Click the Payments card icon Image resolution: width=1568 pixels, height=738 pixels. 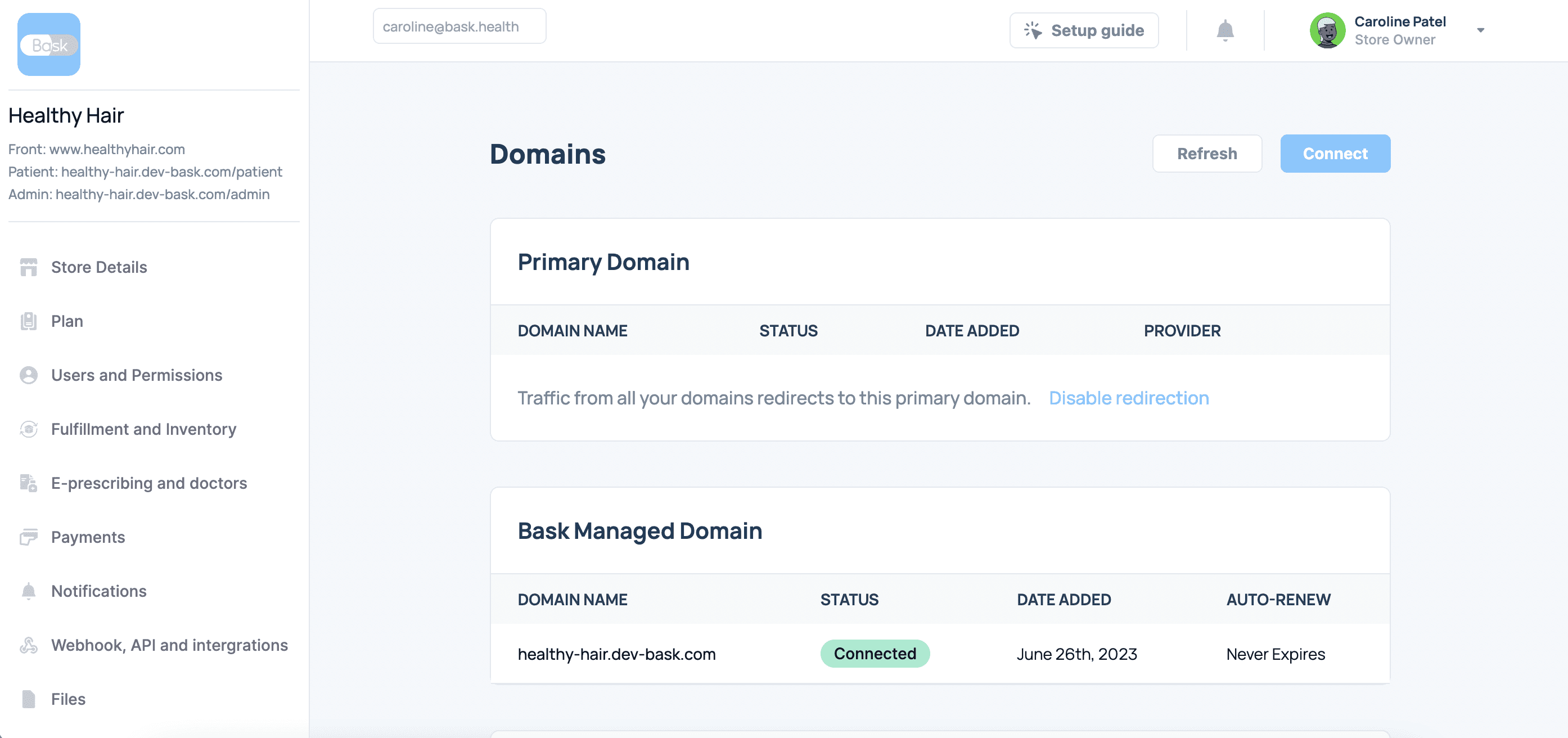(29, 537)
